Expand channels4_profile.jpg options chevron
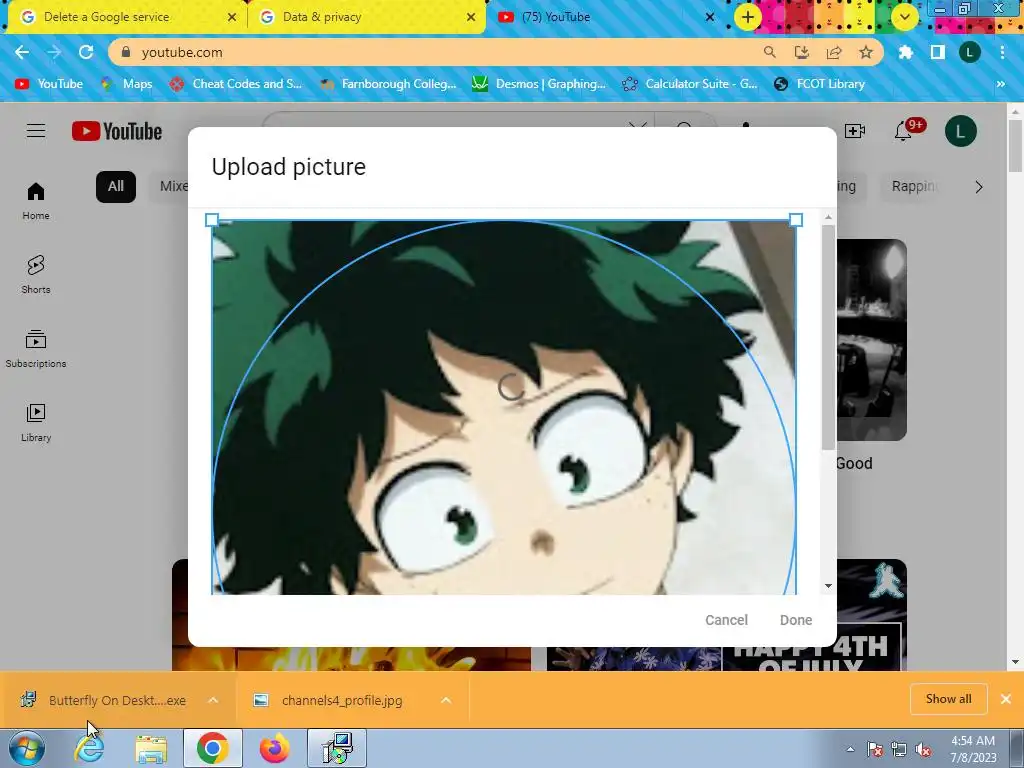Screen dimensions: 1024x768 point(446,700)
